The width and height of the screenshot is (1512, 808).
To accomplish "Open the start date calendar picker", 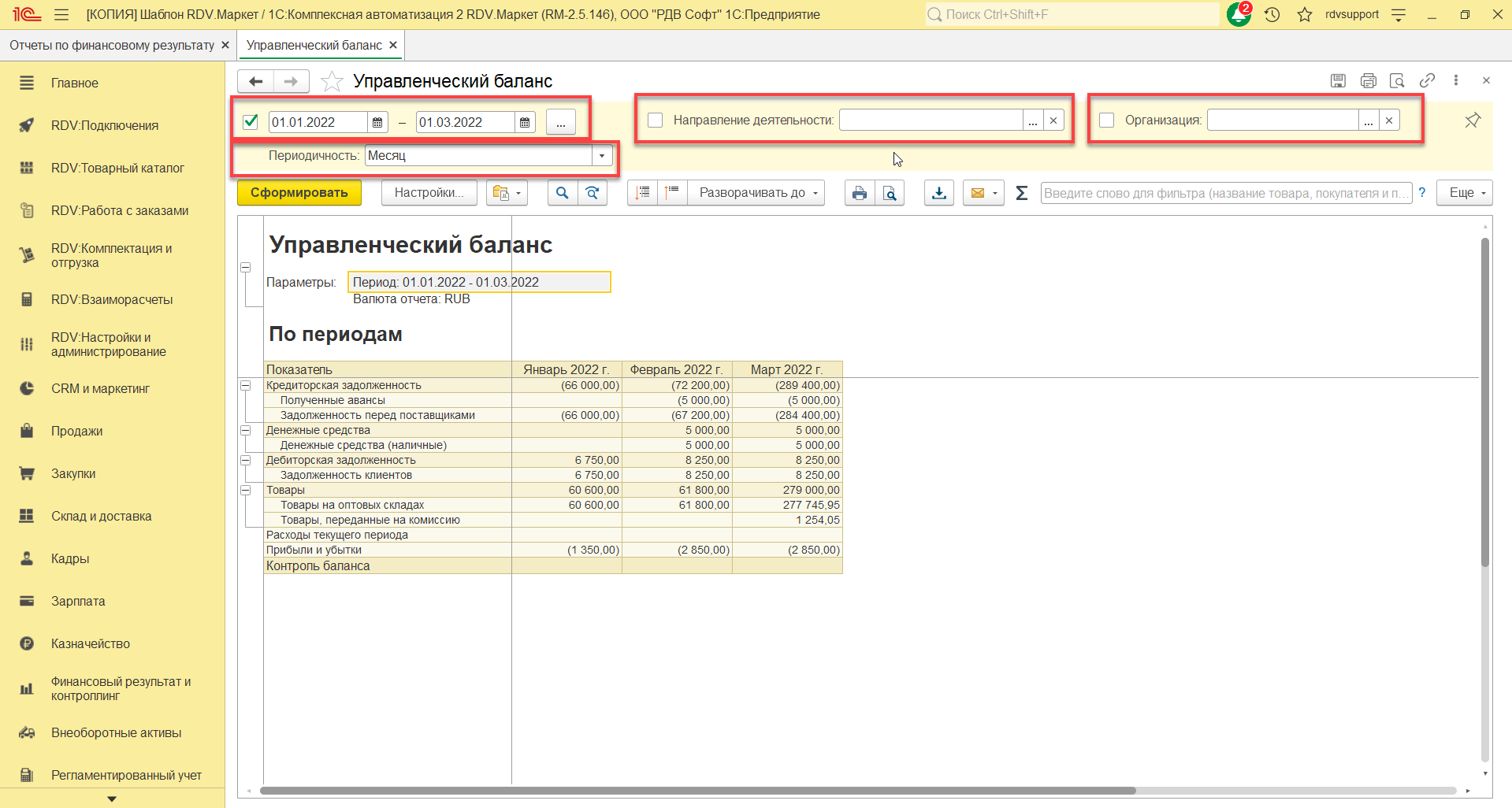I will point(377,123).
